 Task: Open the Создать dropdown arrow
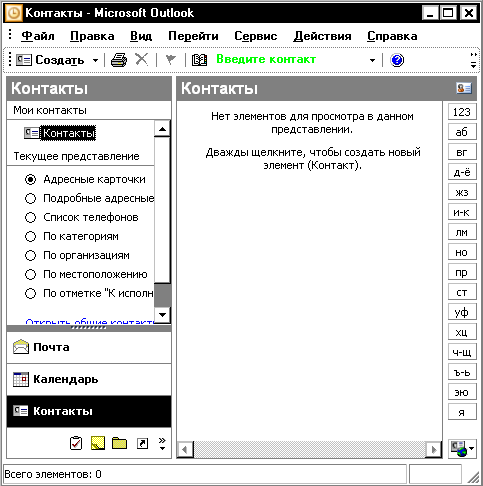(x=96, y=61)
